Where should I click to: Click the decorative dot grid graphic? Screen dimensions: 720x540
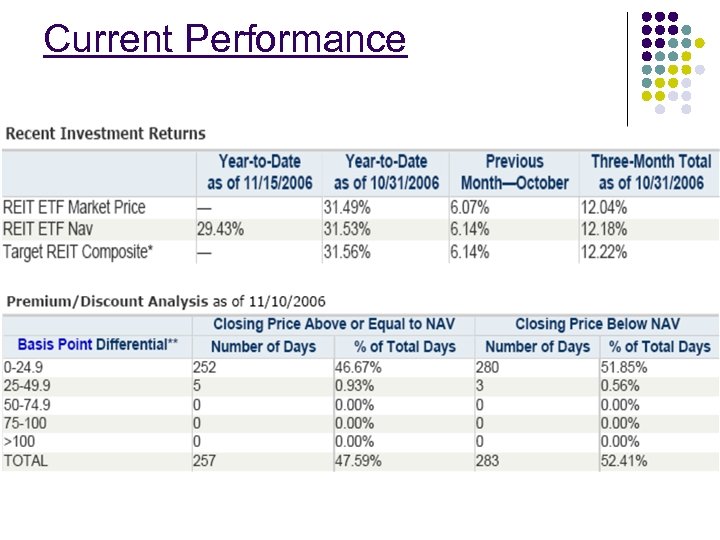pos(672,62)
